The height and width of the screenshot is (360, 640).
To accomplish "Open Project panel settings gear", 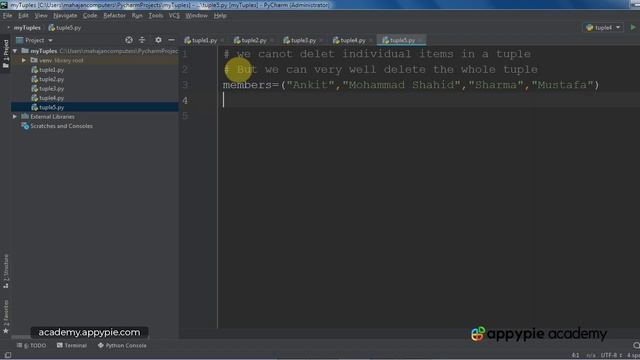I will (x=158, y=40).
